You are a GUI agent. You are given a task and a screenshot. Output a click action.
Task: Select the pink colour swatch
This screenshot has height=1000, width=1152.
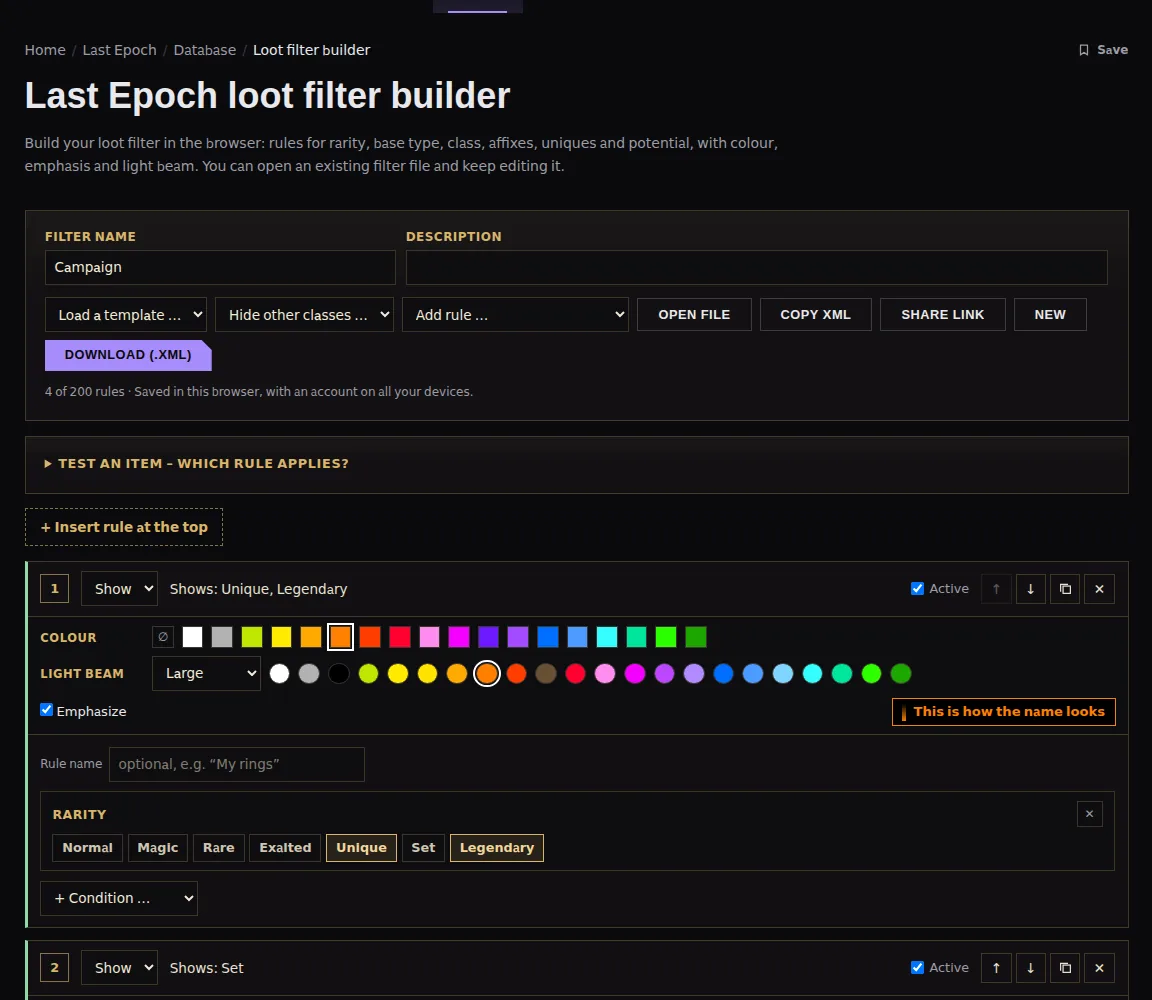tap(429, 636)
